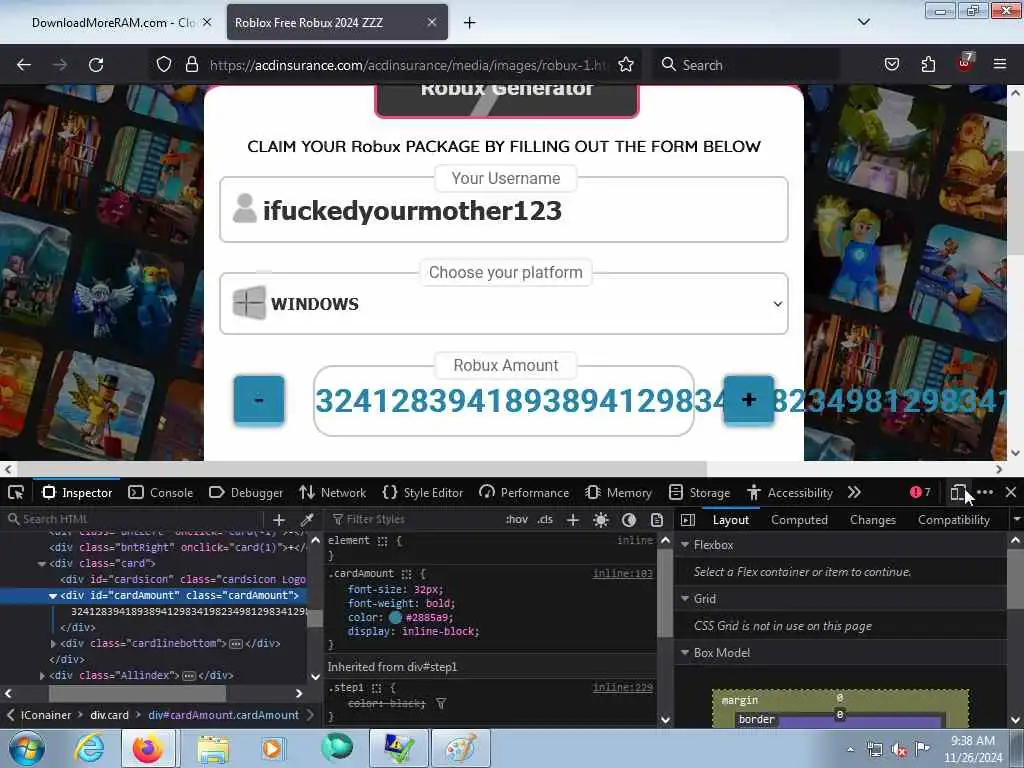Close the DownloadMoreRAM.com tab
The height and width of the screenshot is (768, 1024).
[x=207, y=22]
